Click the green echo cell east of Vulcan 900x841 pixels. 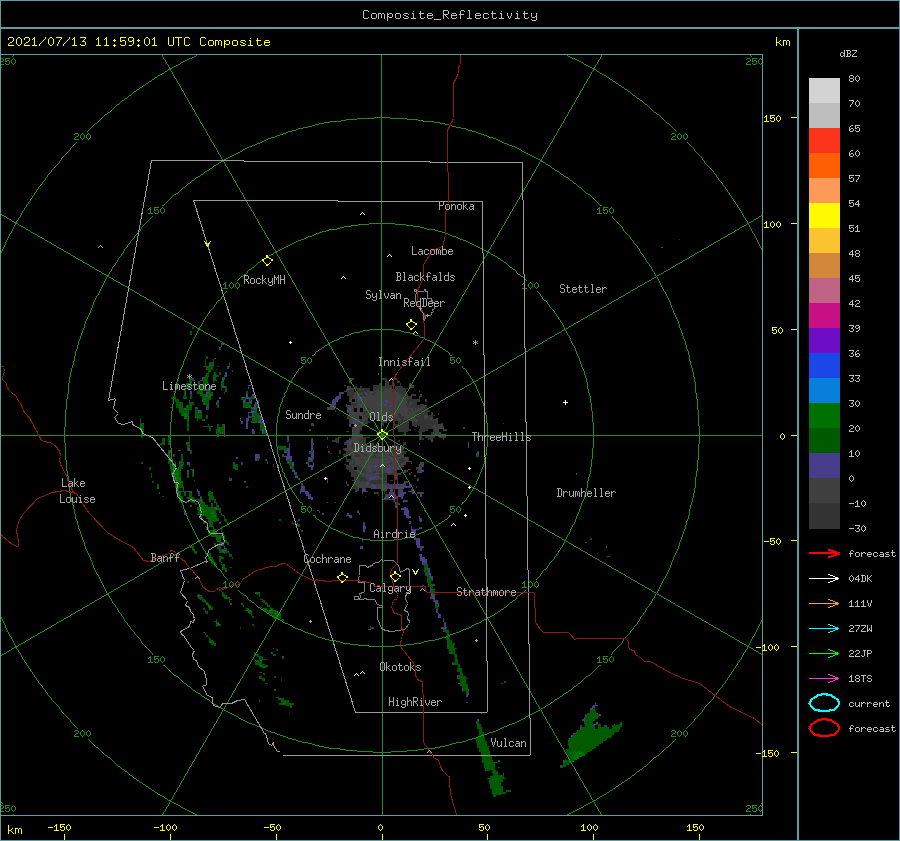tap(590, 737)
